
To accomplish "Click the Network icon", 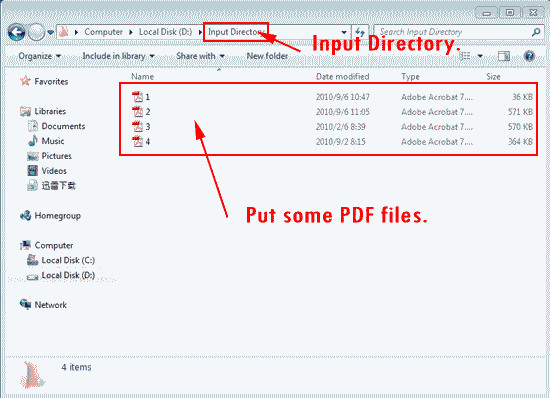I will tap(26, 304).
